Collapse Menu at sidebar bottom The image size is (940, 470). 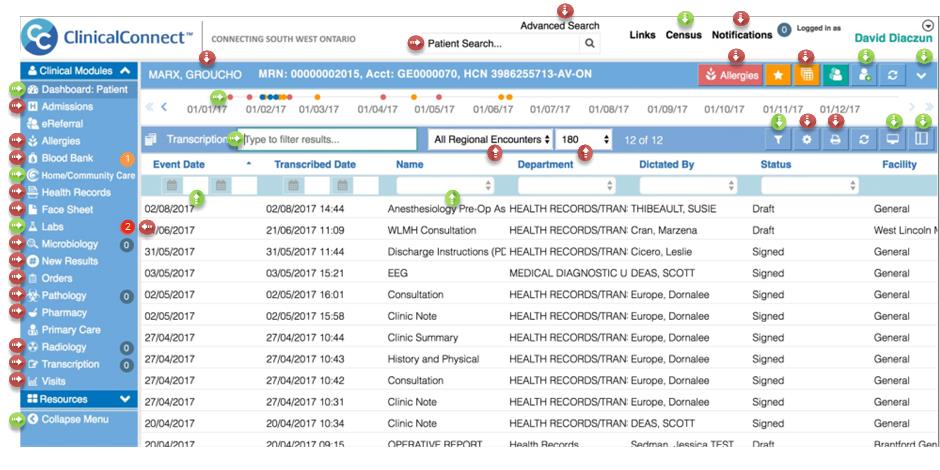coord(68,420)
